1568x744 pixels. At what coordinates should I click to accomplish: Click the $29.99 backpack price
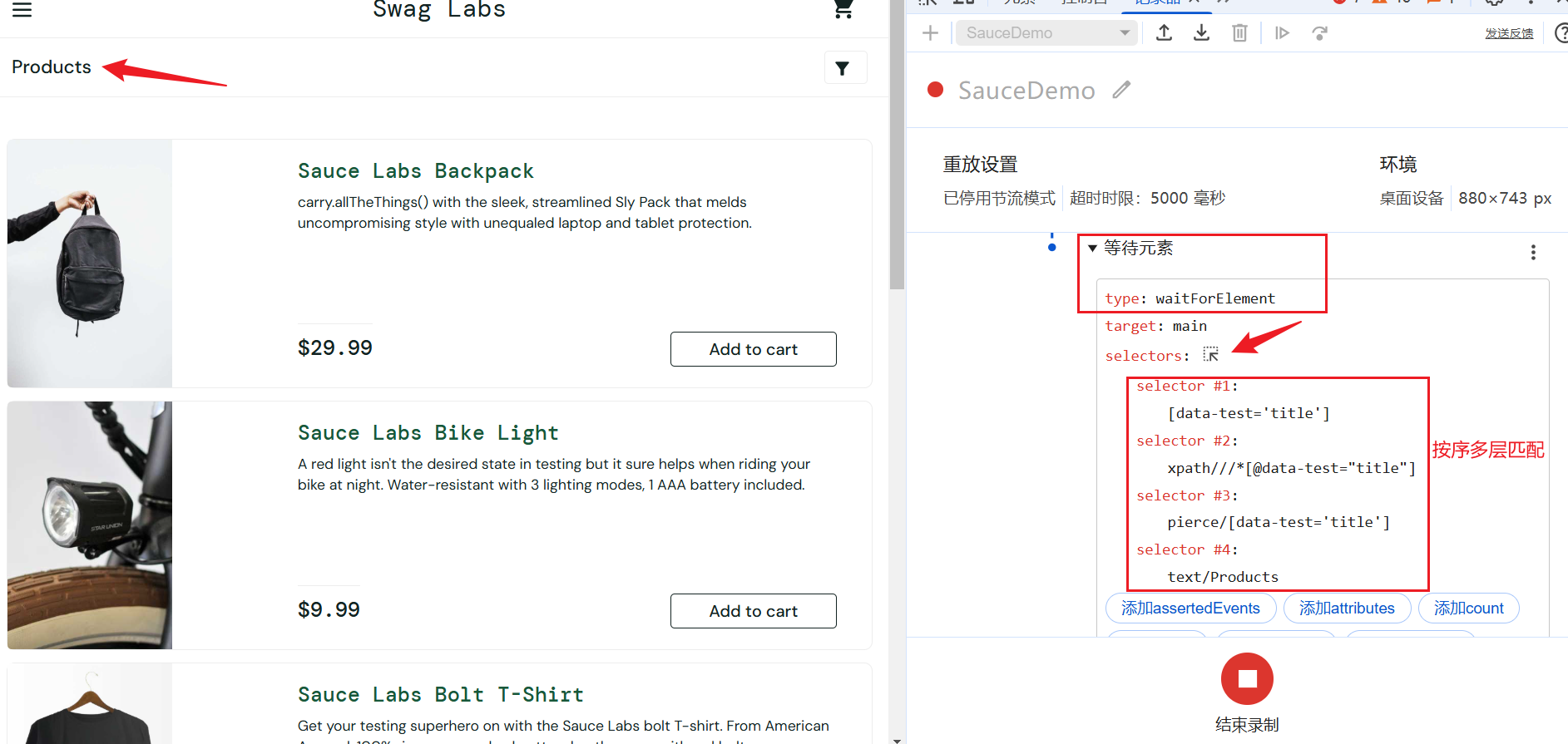(335, 347)
